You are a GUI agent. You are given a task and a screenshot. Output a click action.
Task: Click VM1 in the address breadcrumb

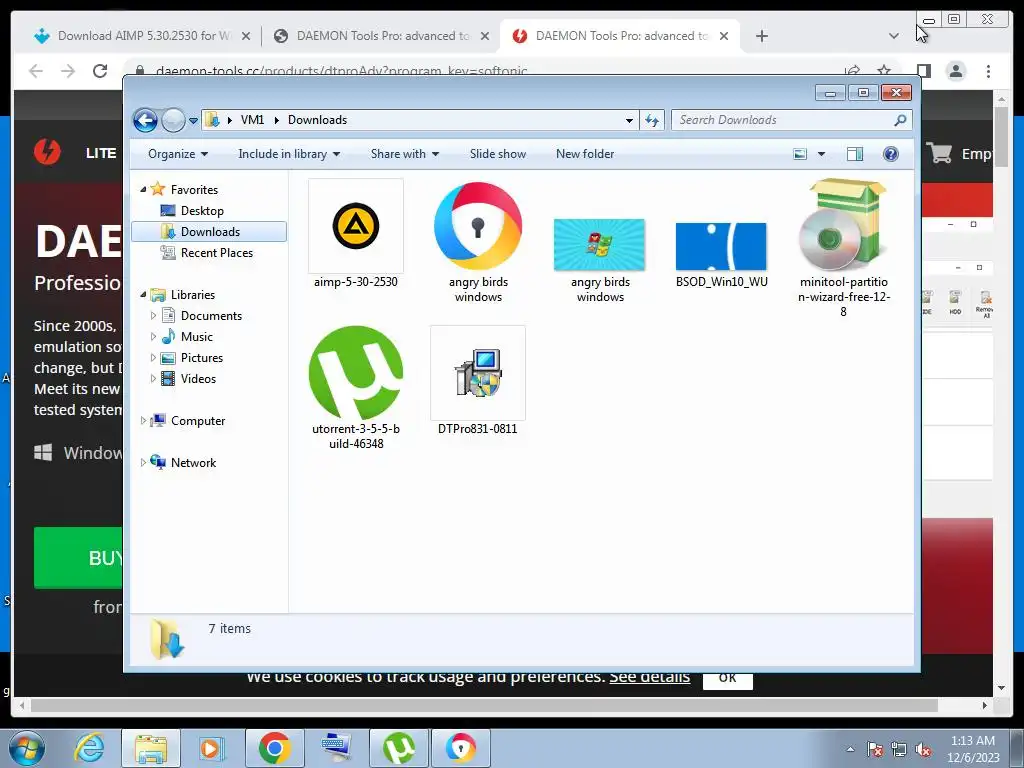(252, 120)
